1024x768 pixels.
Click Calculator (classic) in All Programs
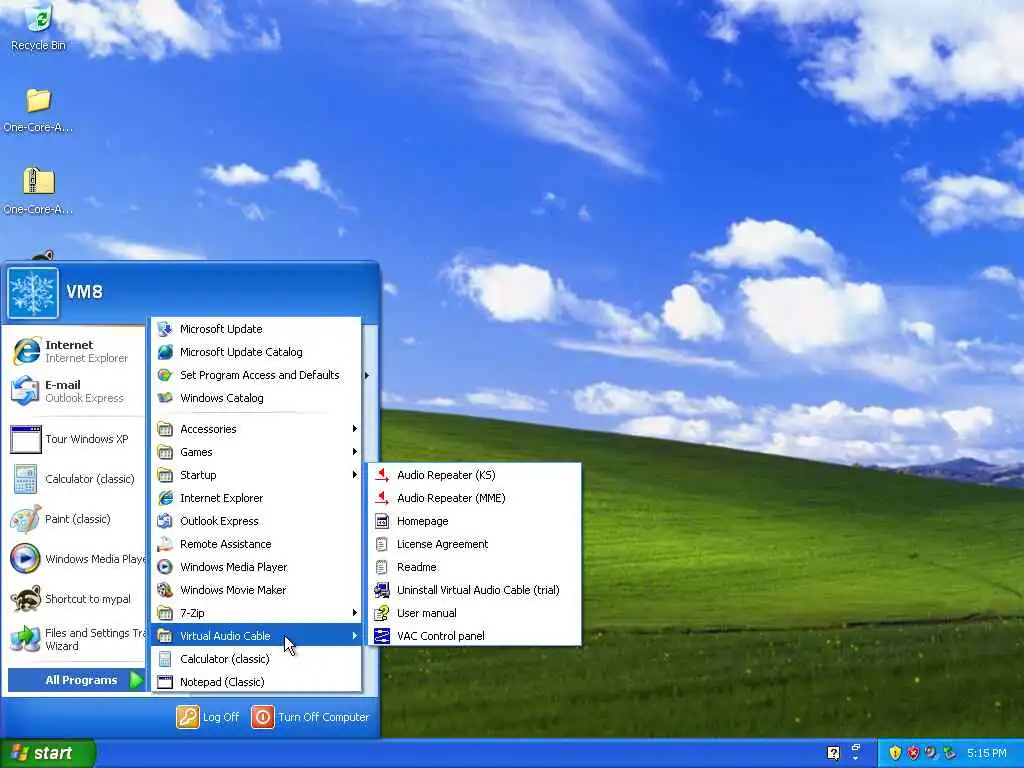point(257,658)
